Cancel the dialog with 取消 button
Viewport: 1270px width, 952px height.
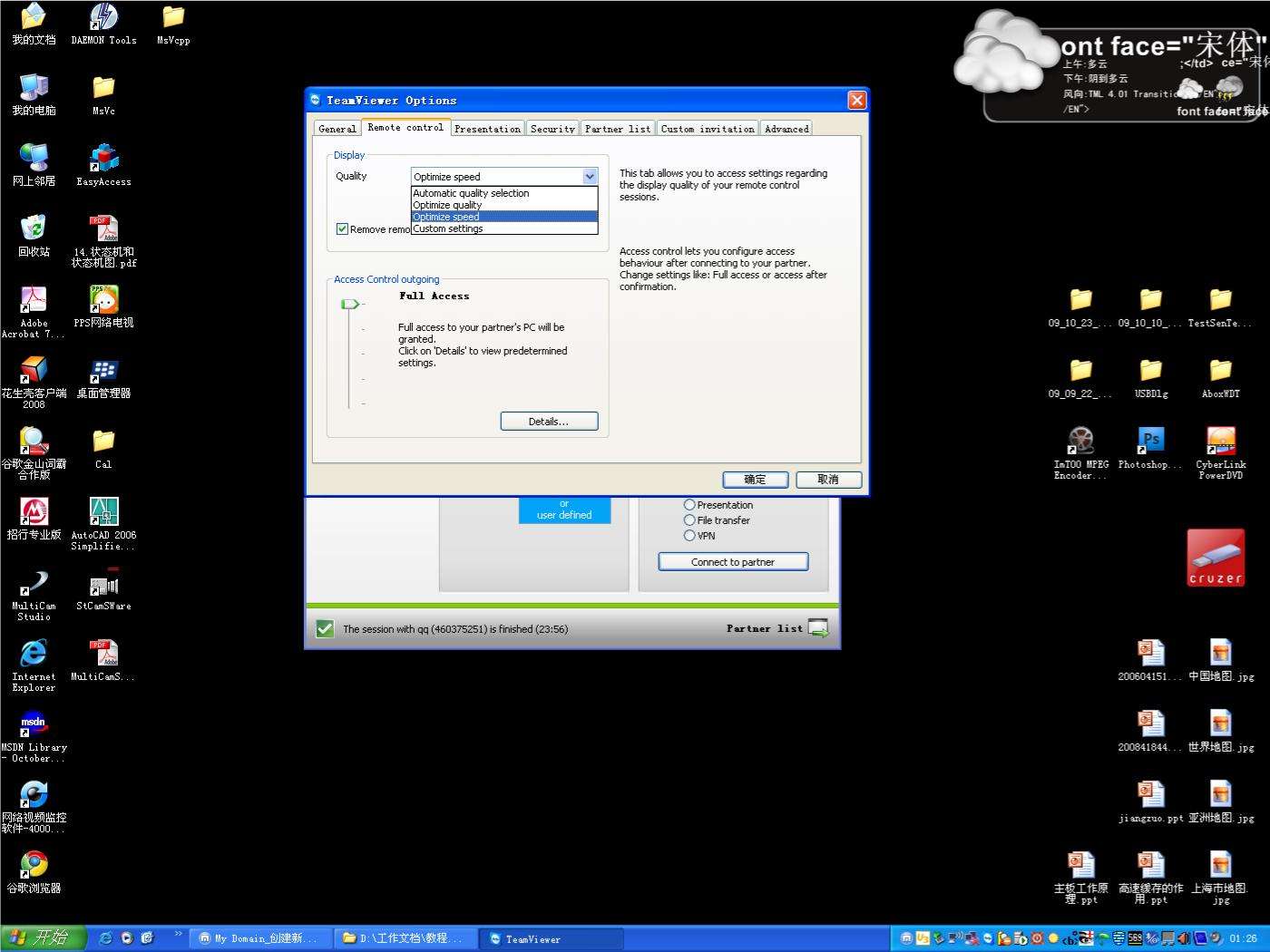point(828,480)
